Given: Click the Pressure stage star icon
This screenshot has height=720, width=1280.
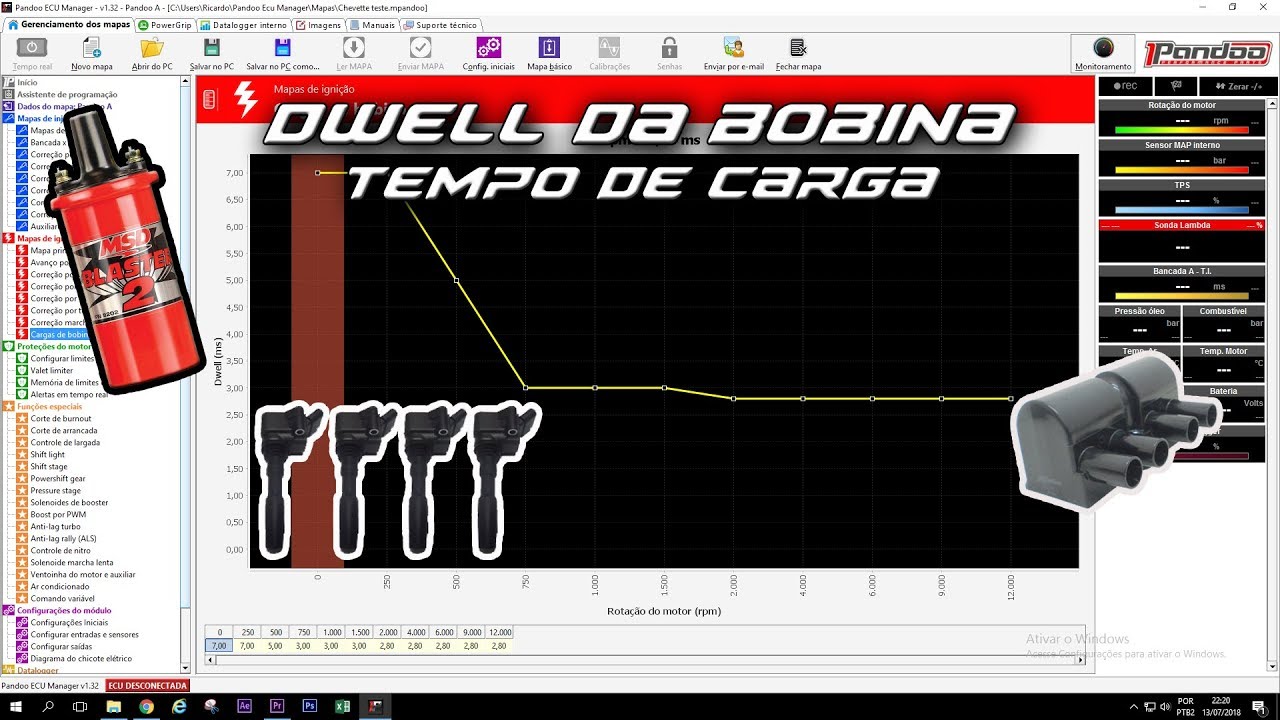Looking at the screenshot, I should click(x=22, y=490).
